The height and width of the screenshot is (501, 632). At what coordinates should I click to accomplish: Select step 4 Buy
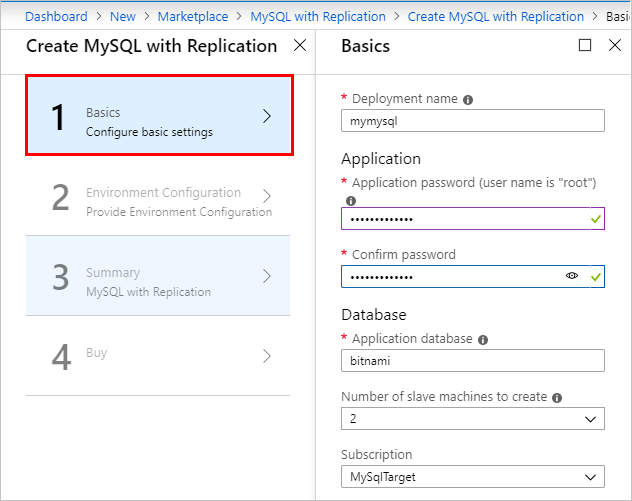coord(159,356)
